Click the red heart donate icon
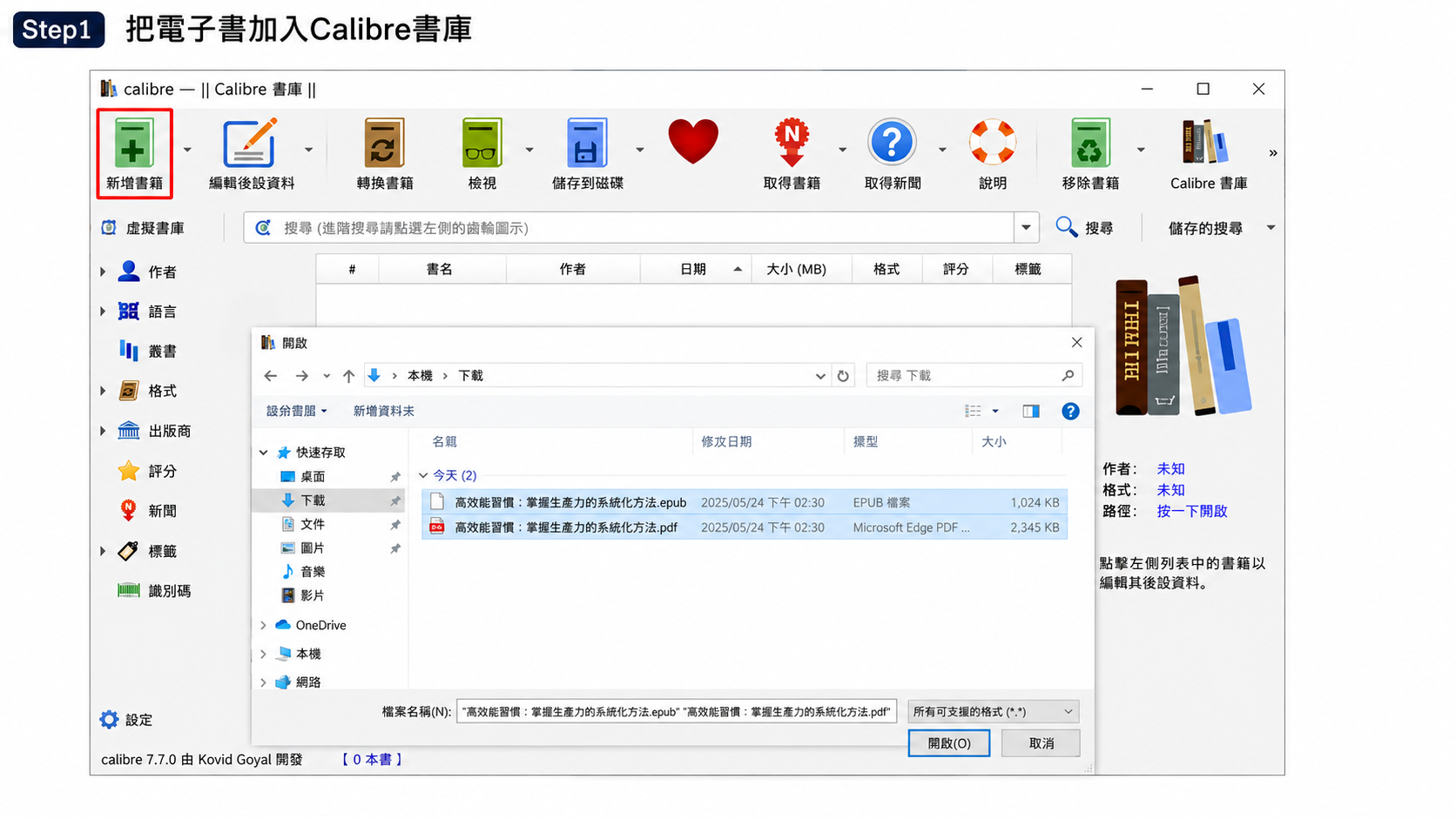The image size is (1456, 819). [x=693, y=141]
